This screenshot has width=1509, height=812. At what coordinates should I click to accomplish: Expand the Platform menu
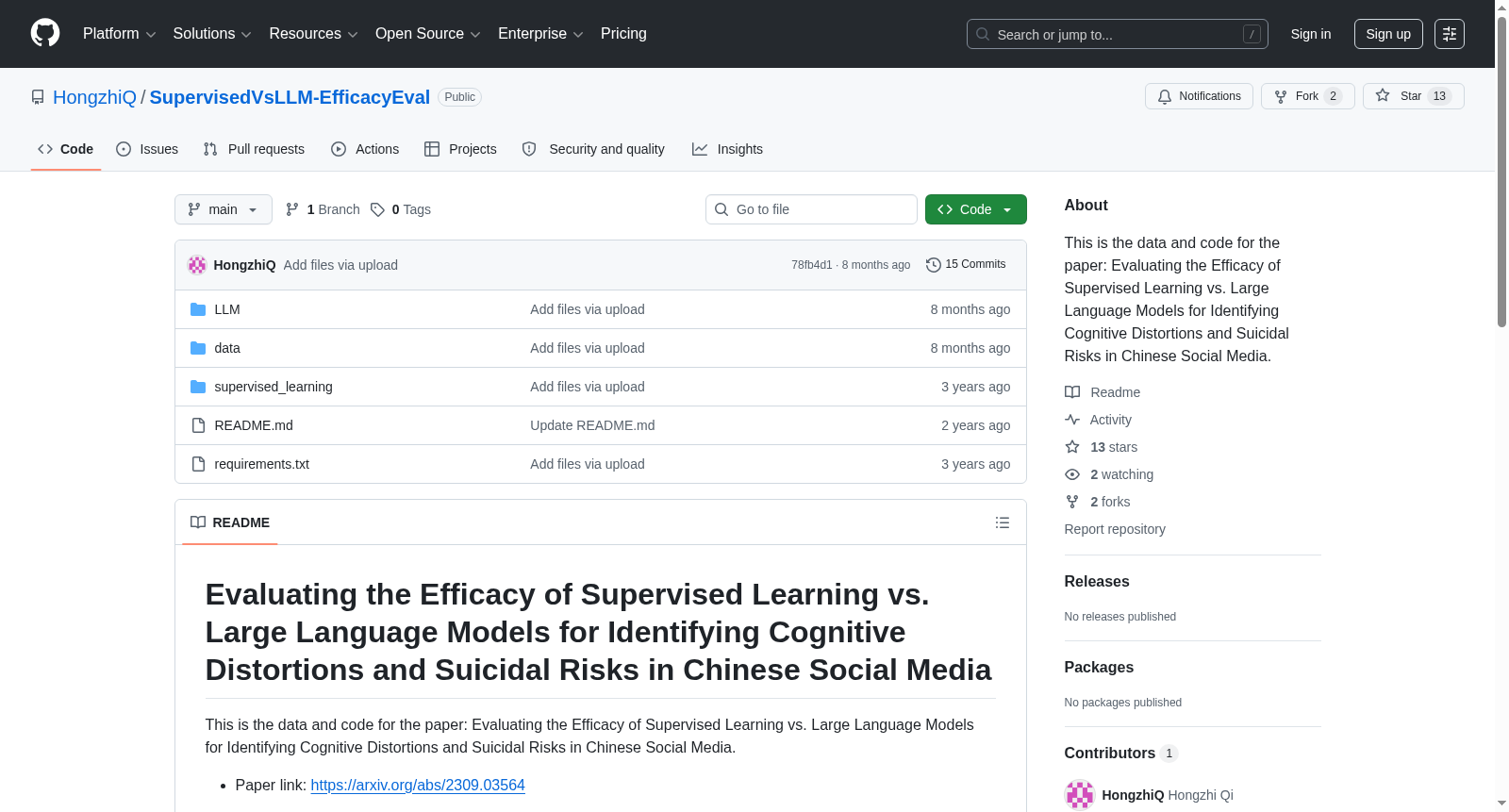point(120,34)
